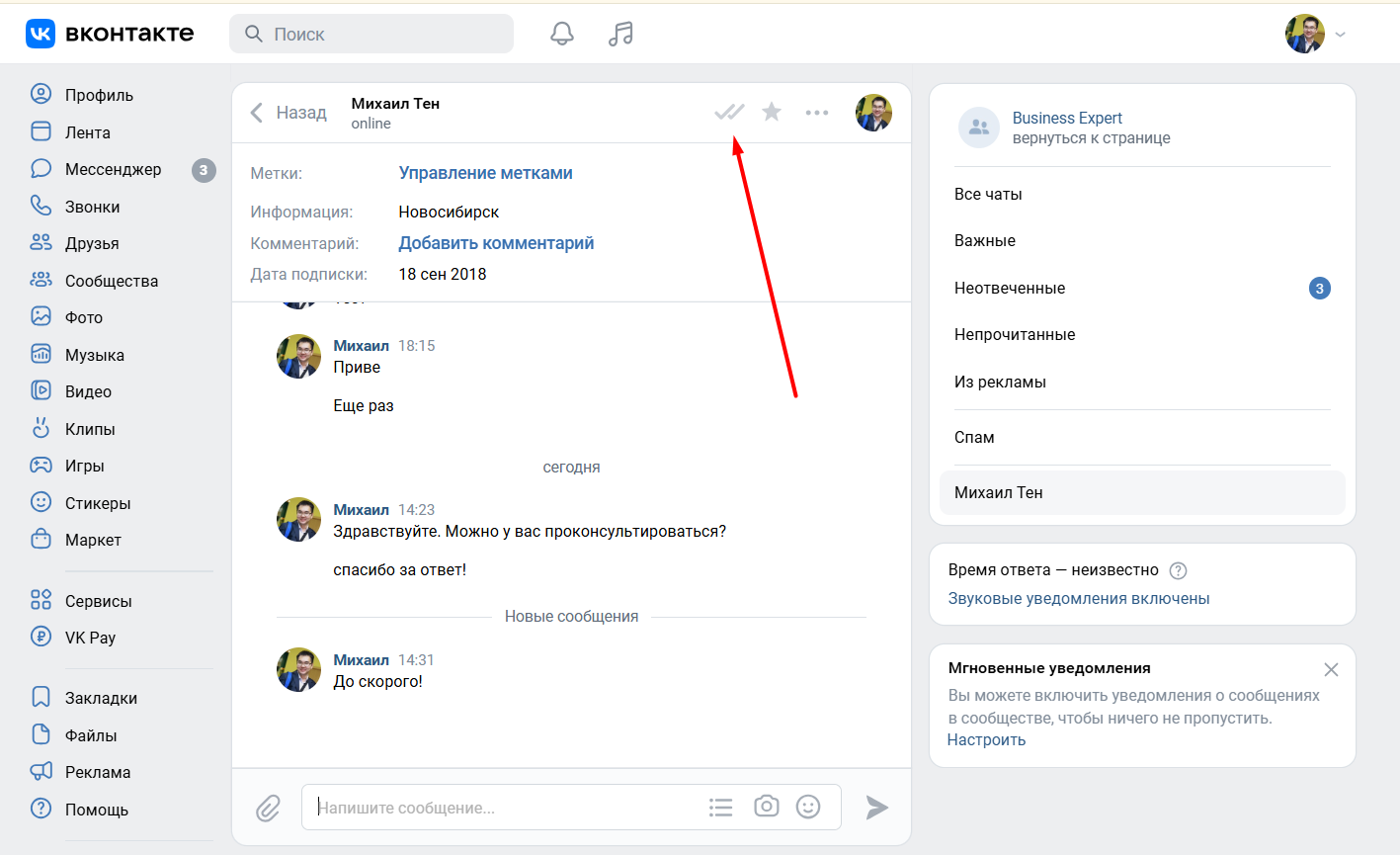Click the Communities (Сообщества) icon
1400x855 pixels.
coord(41,280)
